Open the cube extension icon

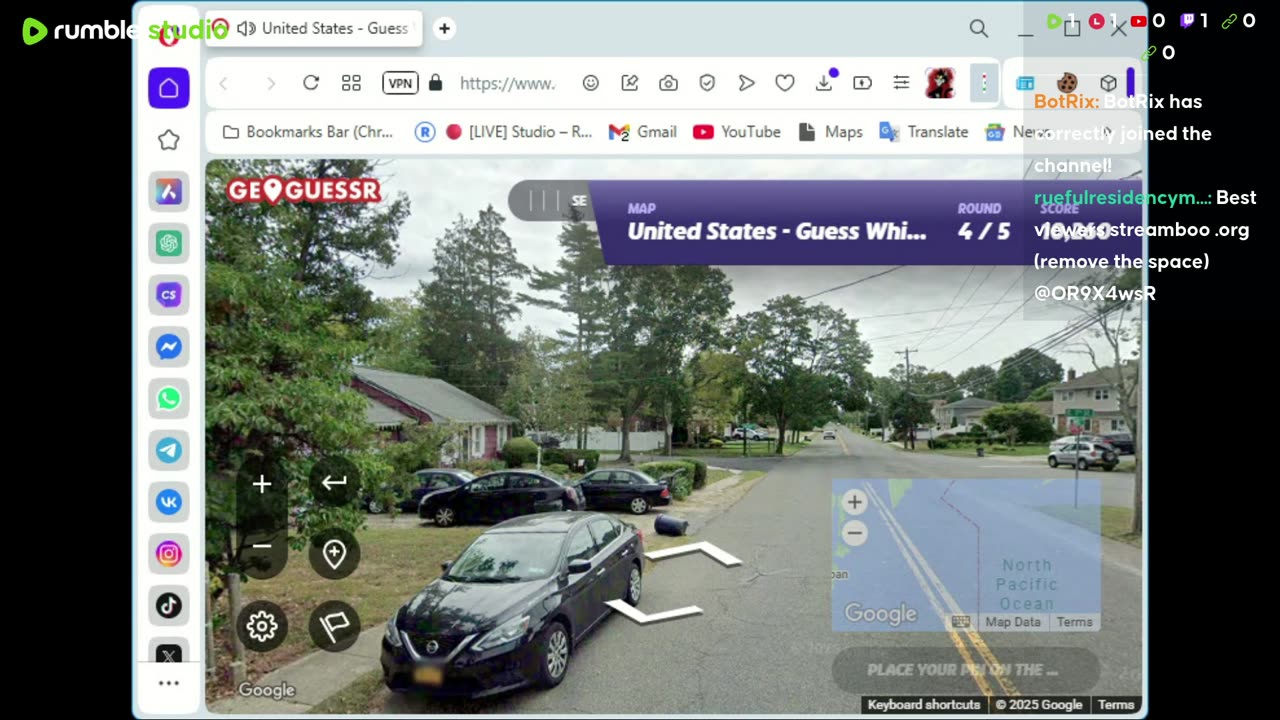1108,83
